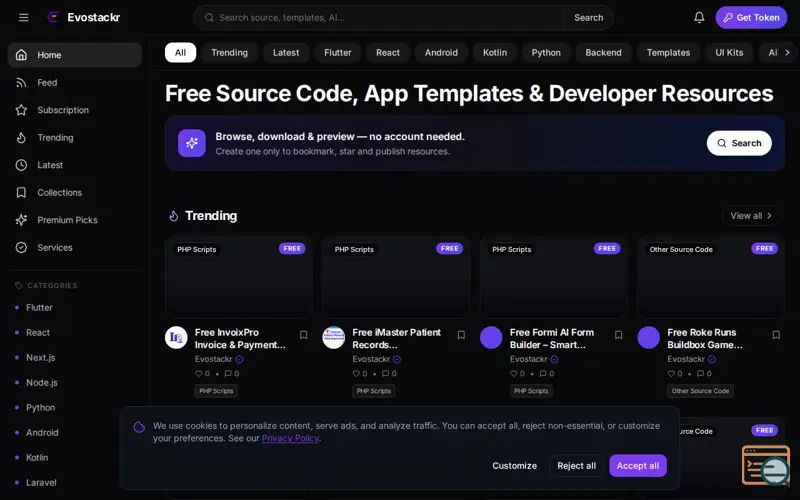Bookmark Free Roke Runs Buildbox Game

tap(776, 335)
